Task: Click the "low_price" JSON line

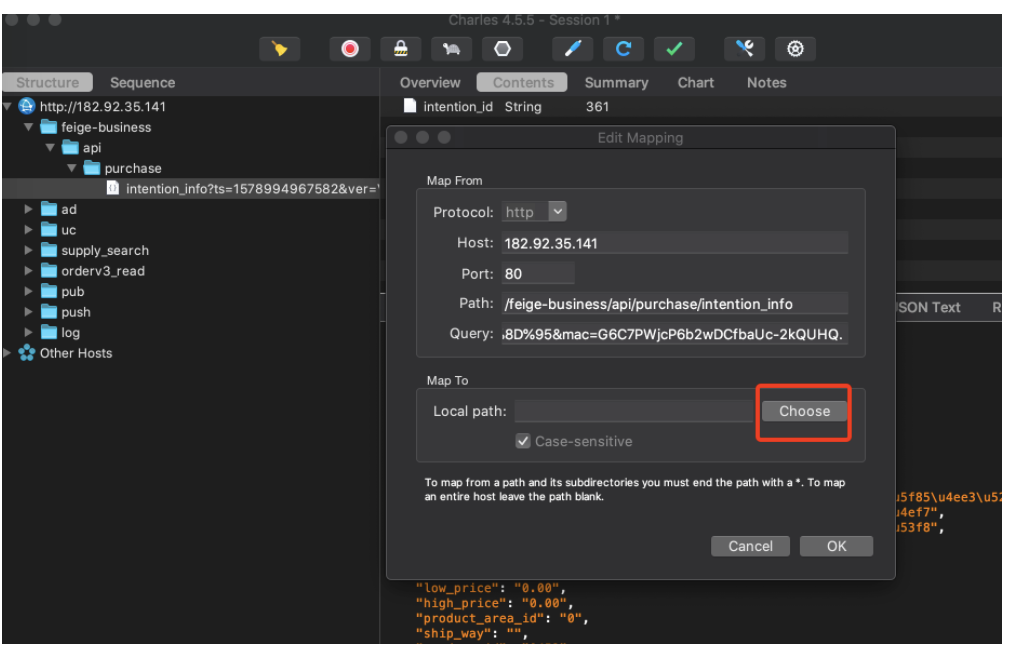Action: pos(491,588)
